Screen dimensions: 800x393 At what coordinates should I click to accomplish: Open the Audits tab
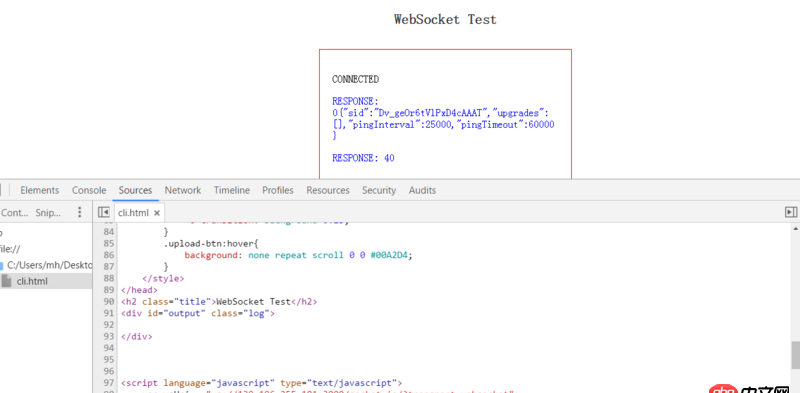pyautogui.click(x=422, y=190)
